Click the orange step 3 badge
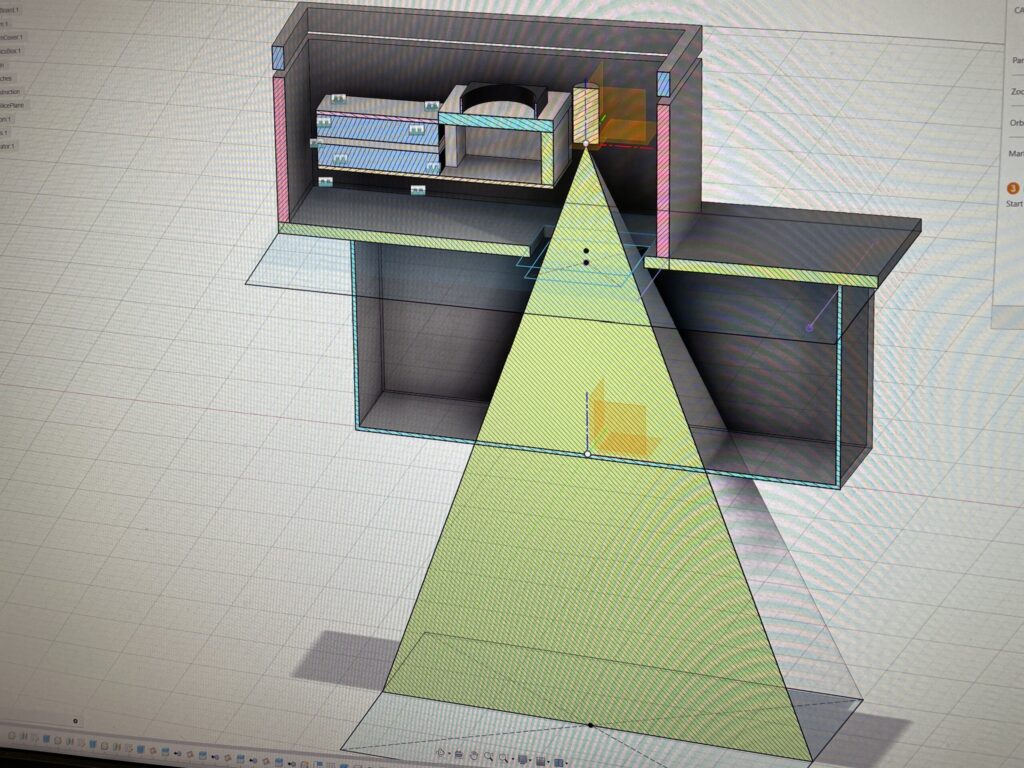Screen dimensions: 1024x768 pos(1013,188)
